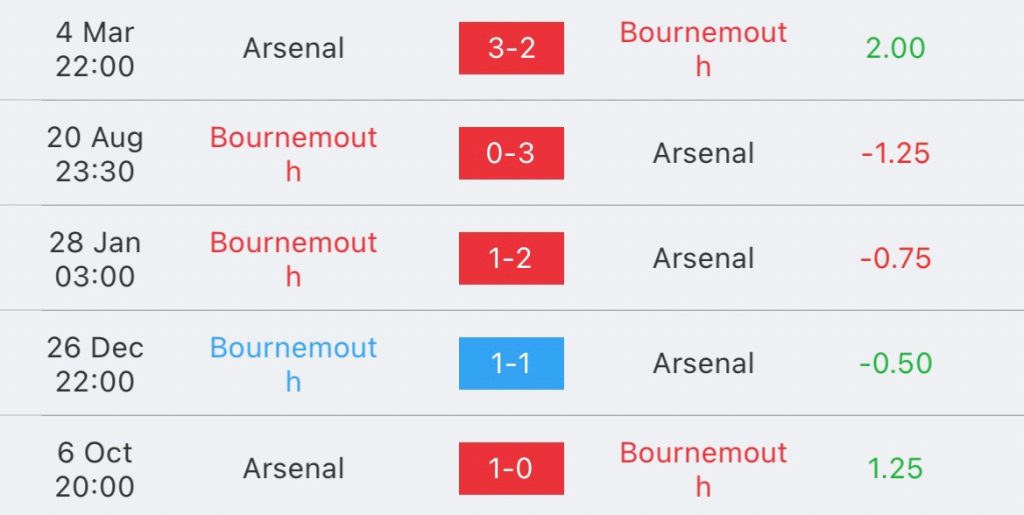This screenshot has width=1024, height=515.
Task: Click the green -0.50 handicap value
Action: click(x=895, y=363)
